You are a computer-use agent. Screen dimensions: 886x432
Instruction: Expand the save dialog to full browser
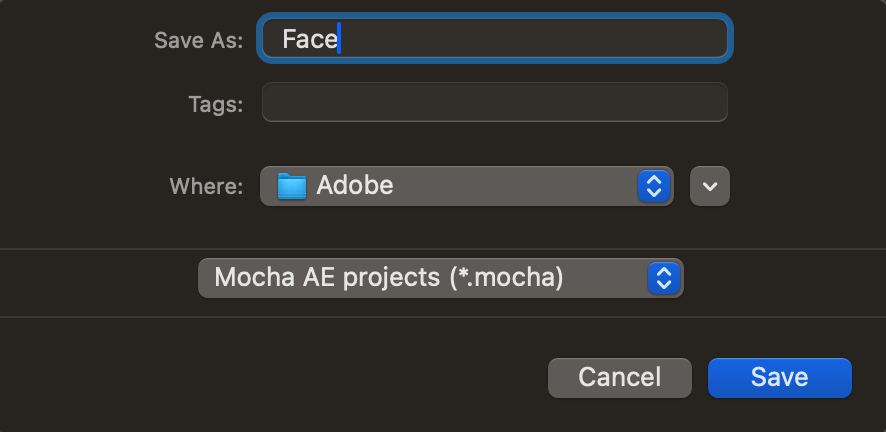[x=710, y=186]
